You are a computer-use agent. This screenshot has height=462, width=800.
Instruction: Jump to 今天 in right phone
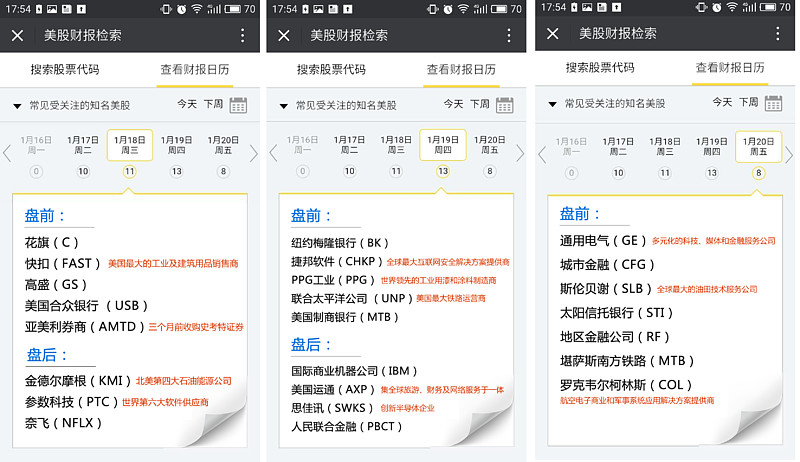[722, 102]
